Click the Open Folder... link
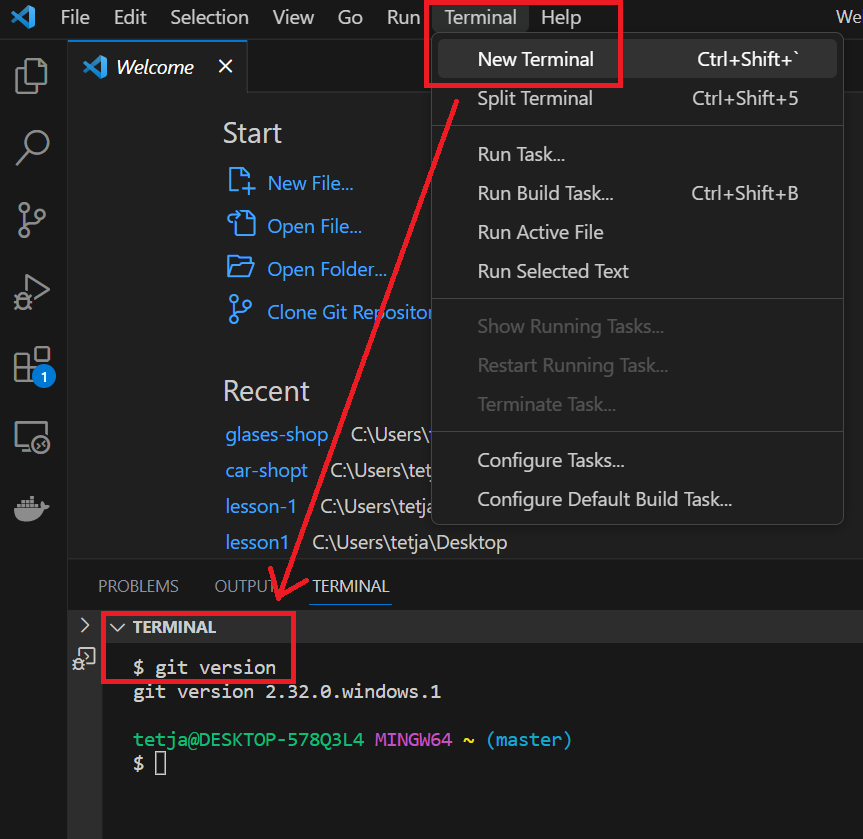The image size is (863, 839). point(327,269)
